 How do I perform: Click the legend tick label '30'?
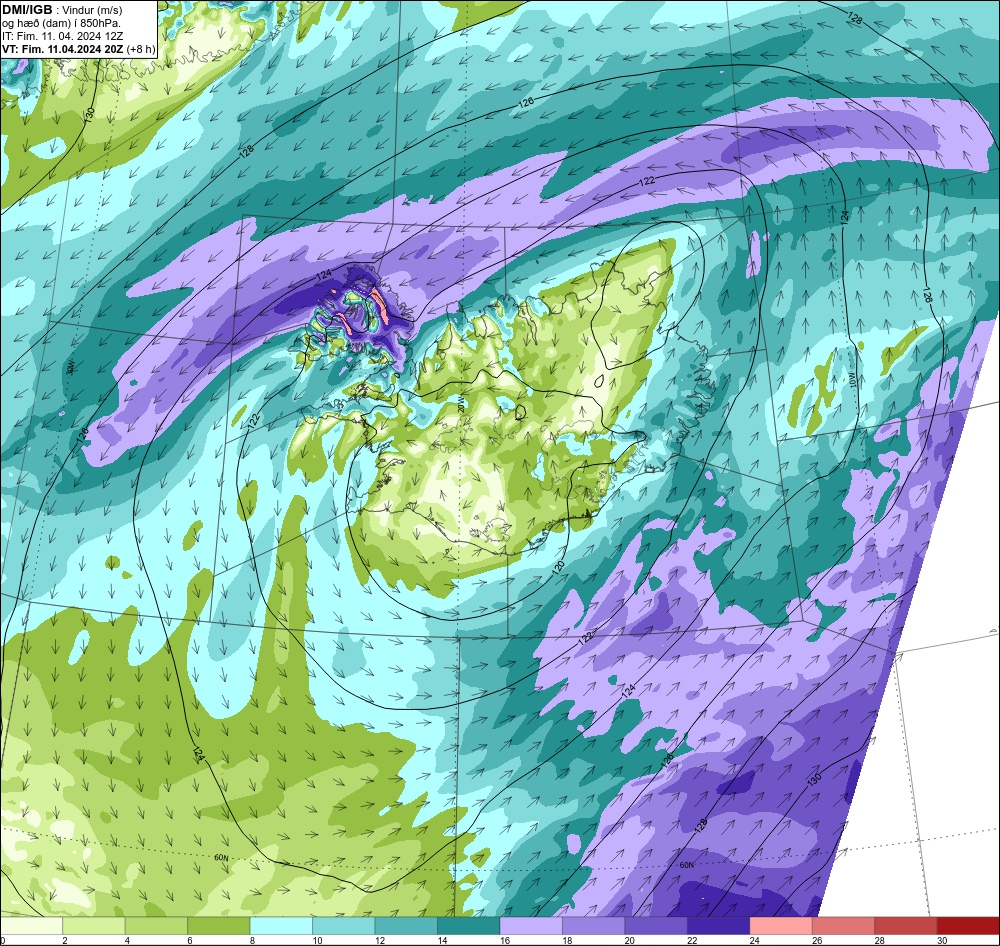(x=942, y=940)
